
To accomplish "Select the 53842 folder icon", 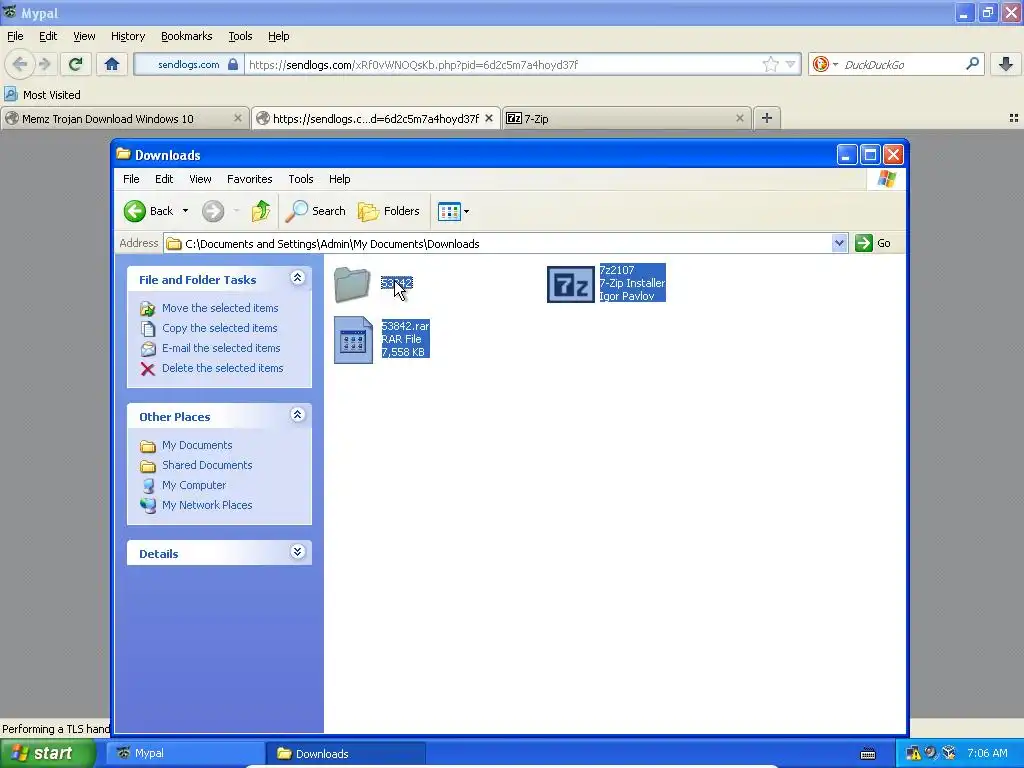I will tap(353, 284).
